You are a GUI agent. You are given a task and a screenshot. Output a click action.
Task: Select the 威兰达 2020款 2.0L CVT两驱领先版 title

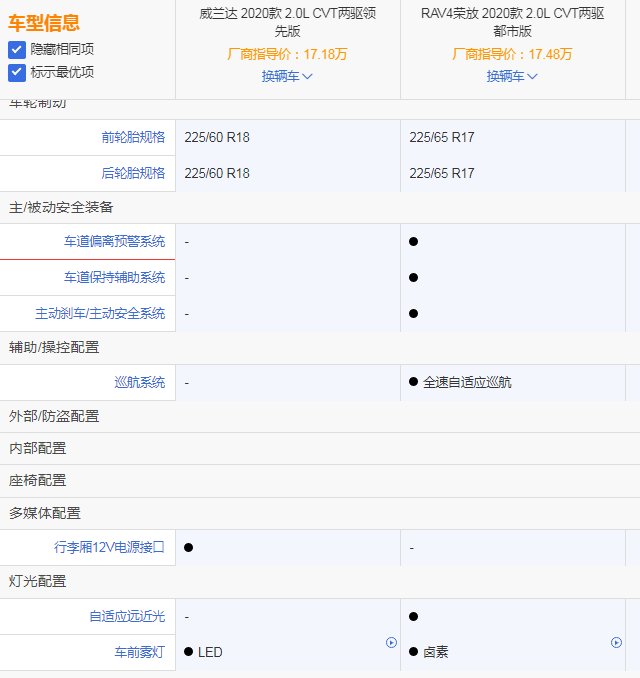[287, 22]
